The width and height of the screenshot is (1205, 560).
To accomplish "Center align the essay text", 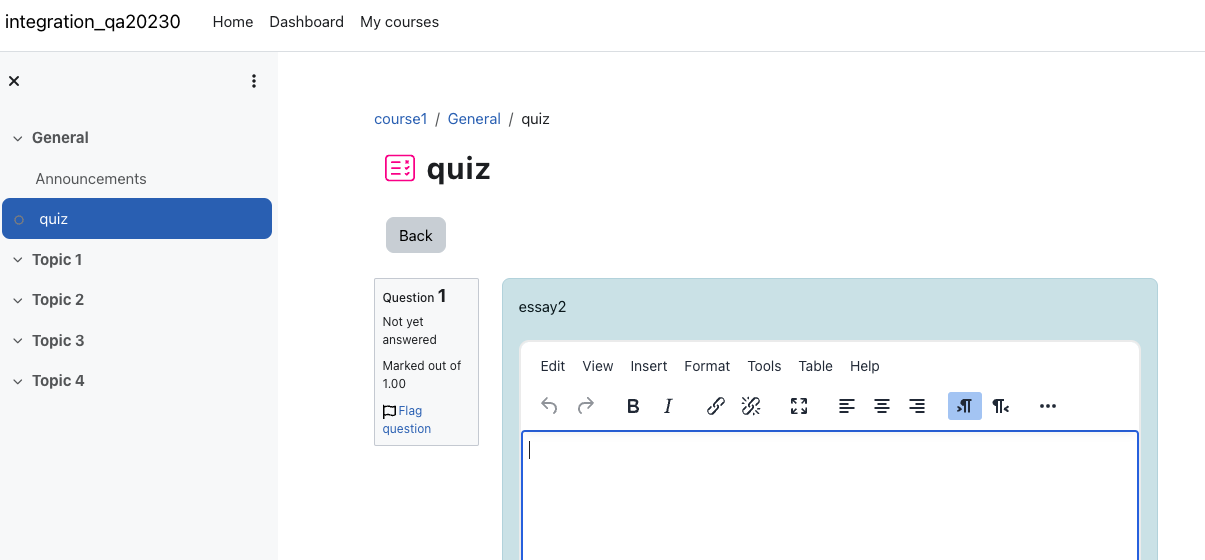I will point(882,406).
